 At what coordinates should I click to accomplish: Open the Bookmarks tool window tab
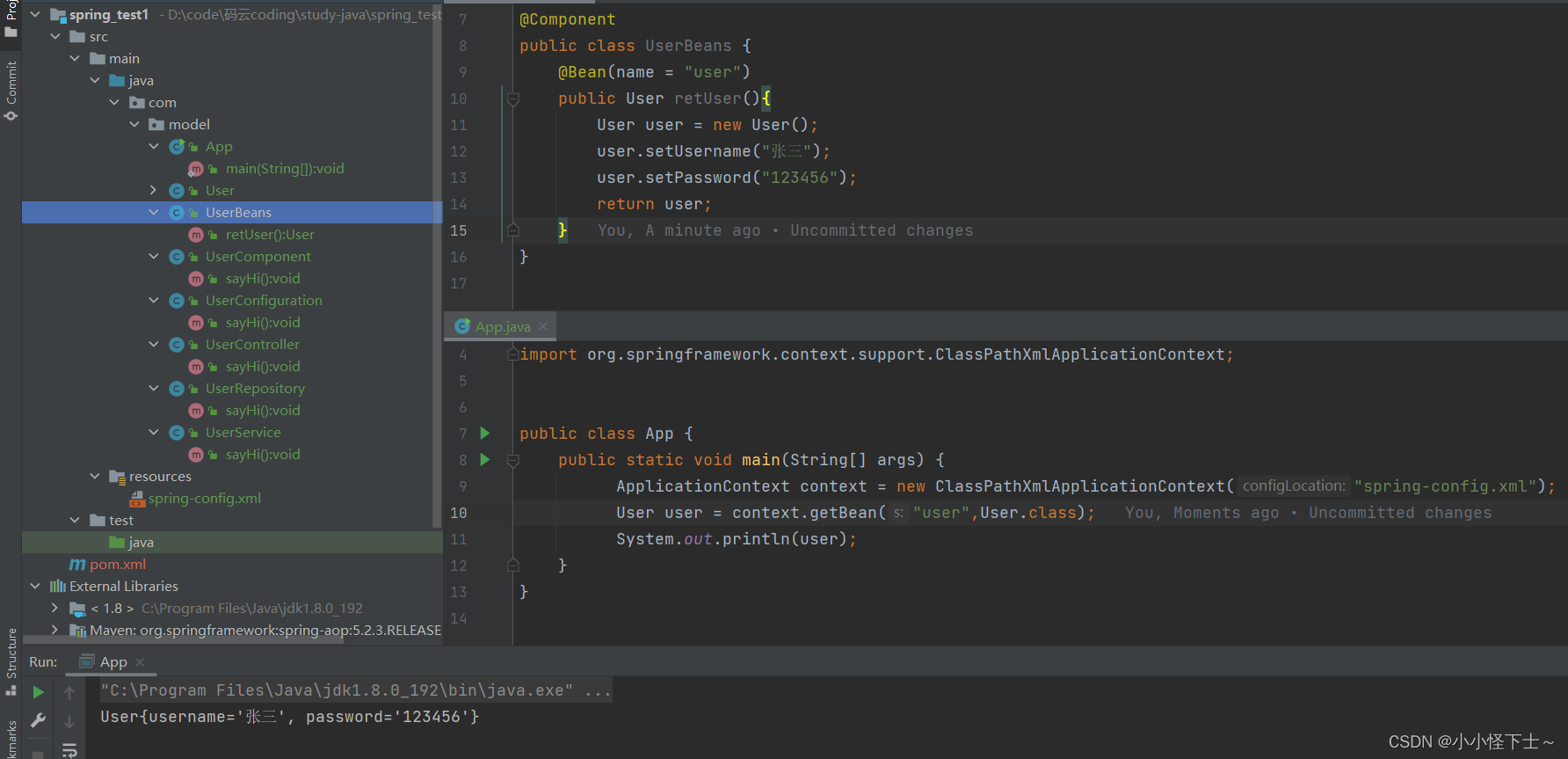11,741
